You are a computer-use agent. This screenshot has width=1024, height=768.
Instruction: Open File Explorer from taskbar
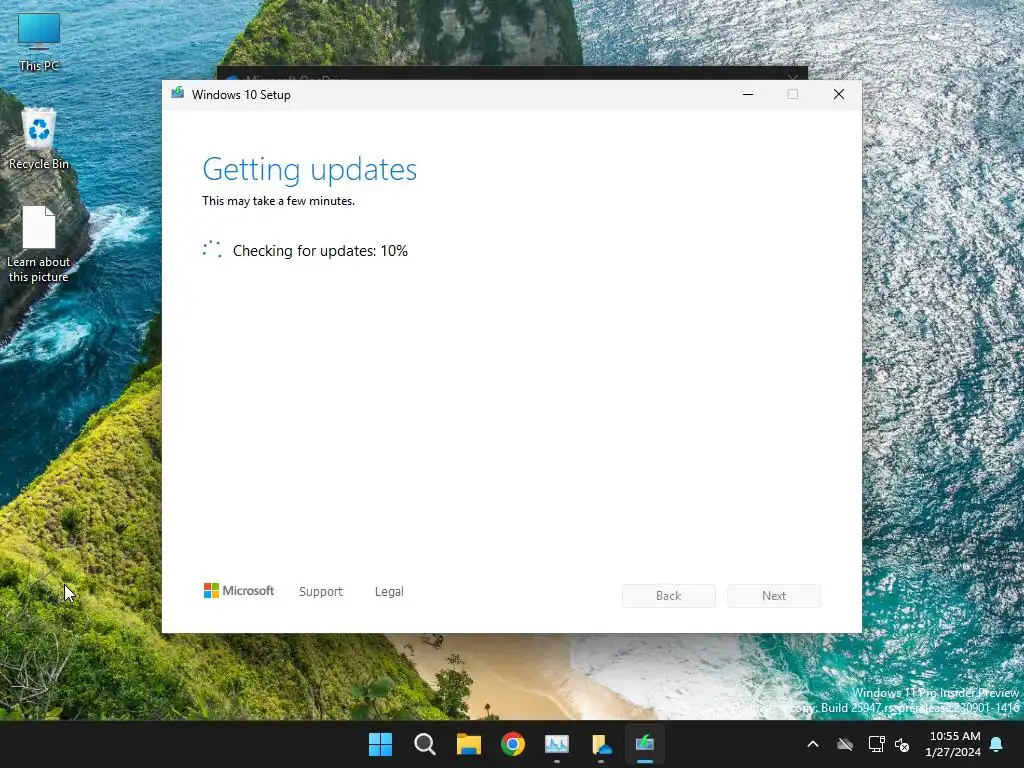469,744
